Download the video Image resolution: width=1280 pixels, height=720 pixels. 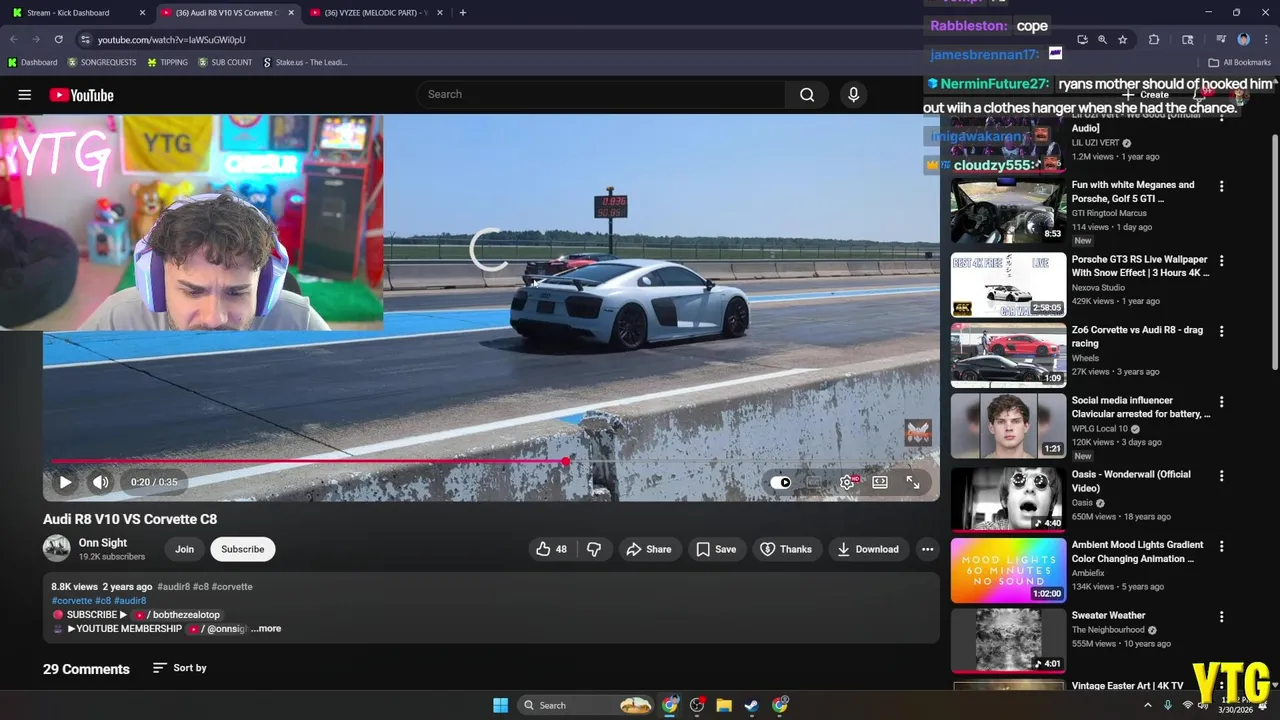(x=868, y=549)
